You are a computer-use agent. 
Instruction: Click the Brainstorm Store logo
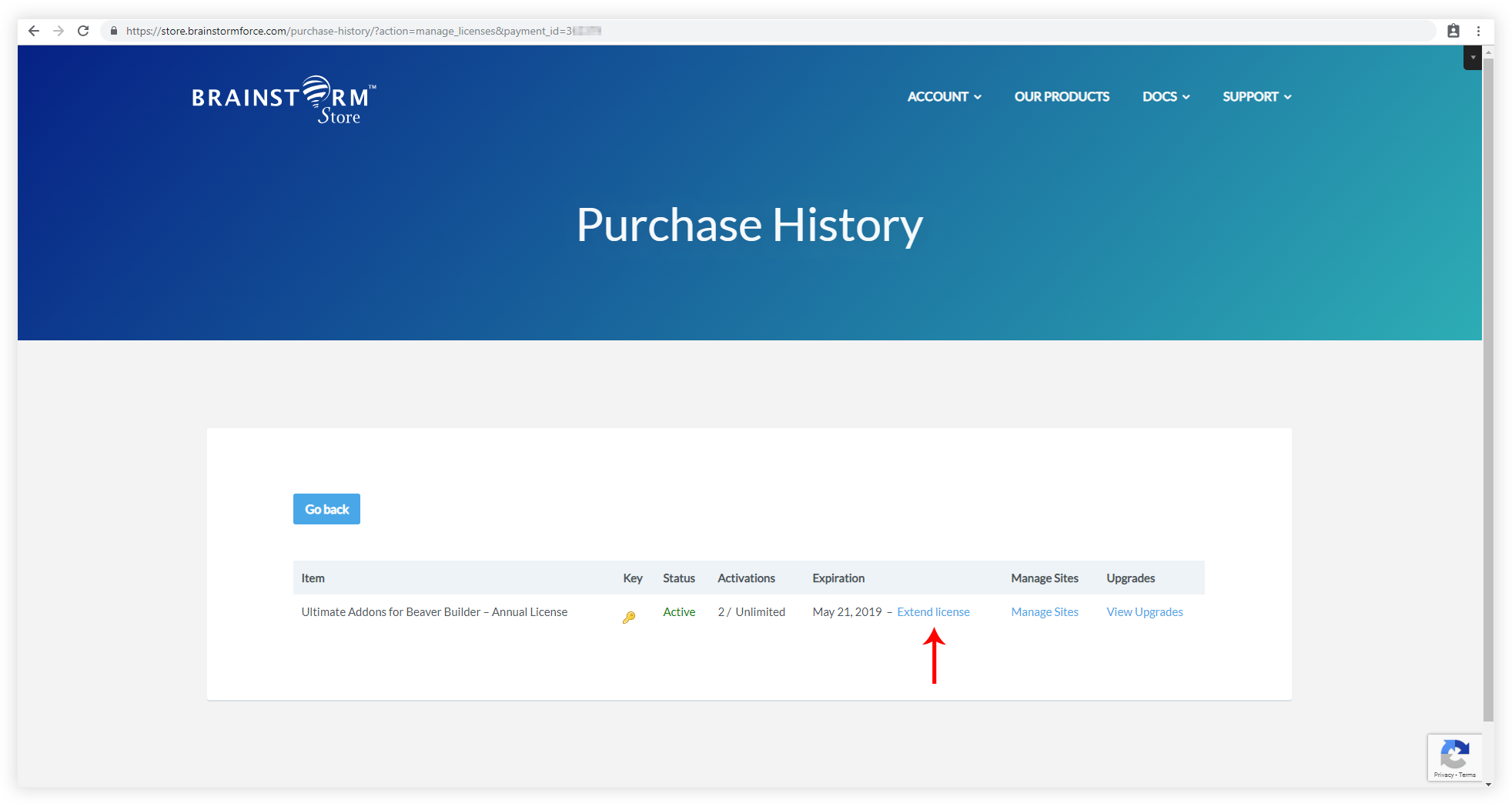pyautogui.click(x=283, y=100)
